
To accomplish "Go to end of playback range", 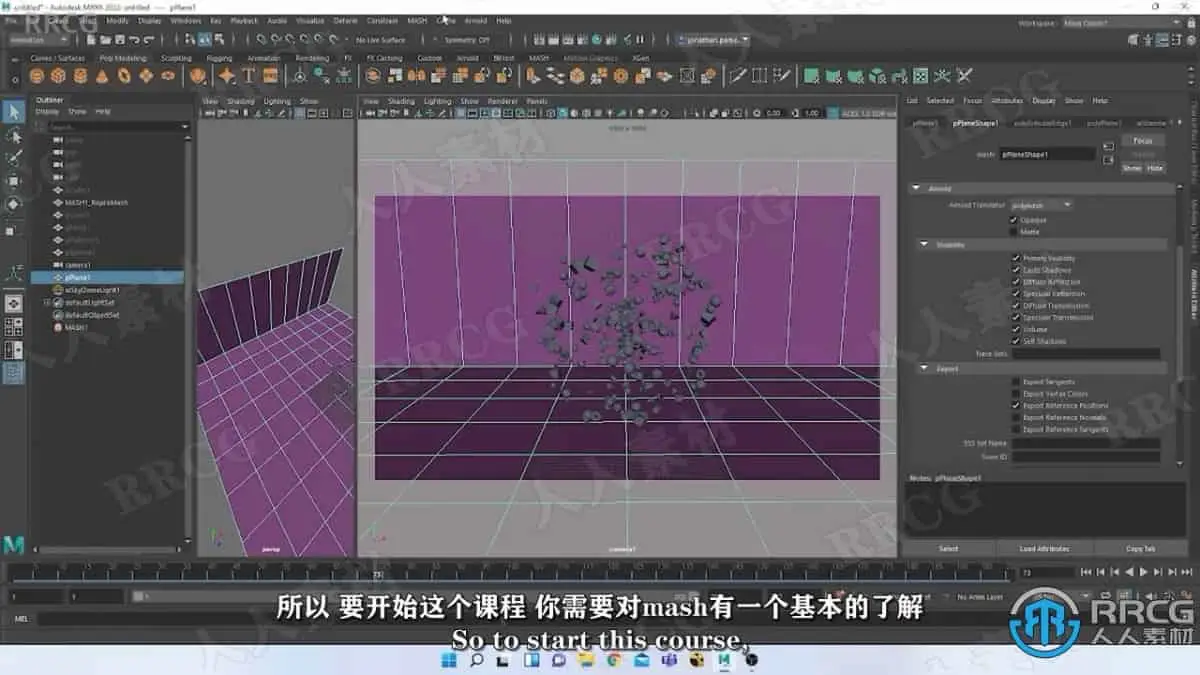I will click(1185, 572).
